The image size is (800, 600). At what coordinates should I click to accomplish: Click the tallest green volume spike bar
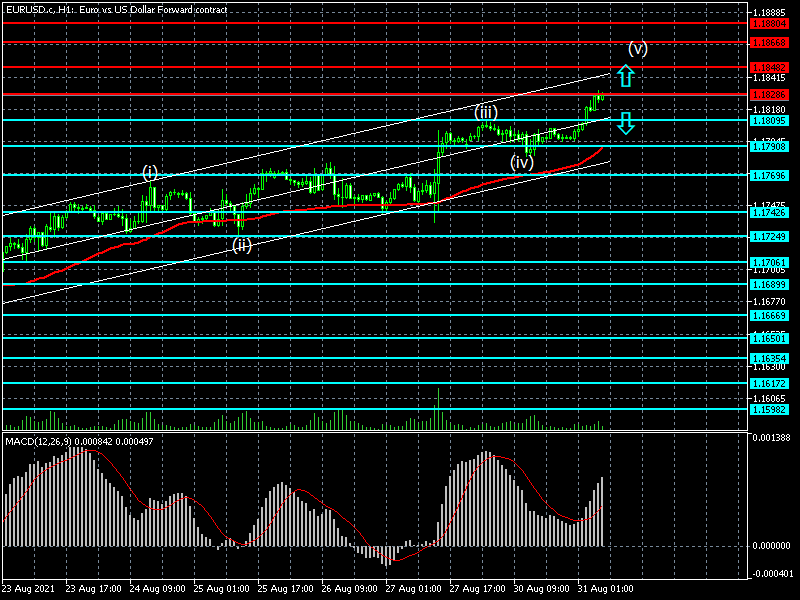tap(438, 408)
